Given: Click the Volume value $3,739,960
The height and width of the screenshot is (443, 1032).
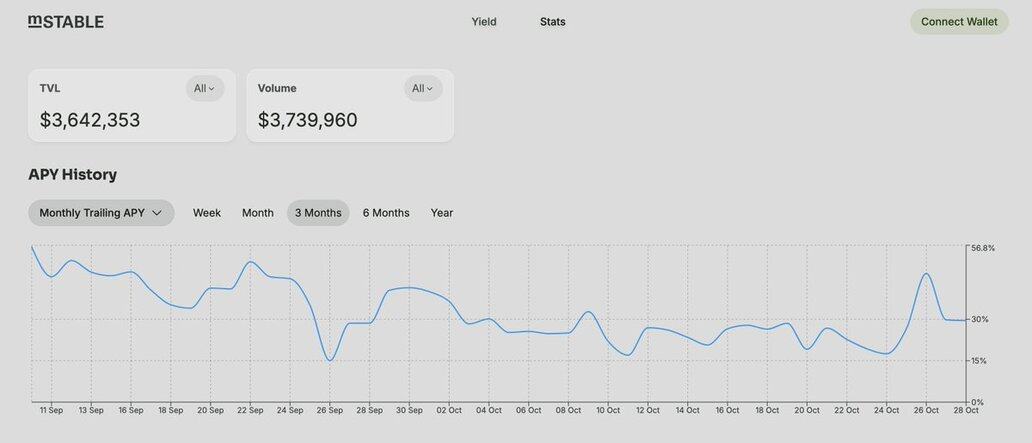Looking at the screenshot, I should click(308, 120).
